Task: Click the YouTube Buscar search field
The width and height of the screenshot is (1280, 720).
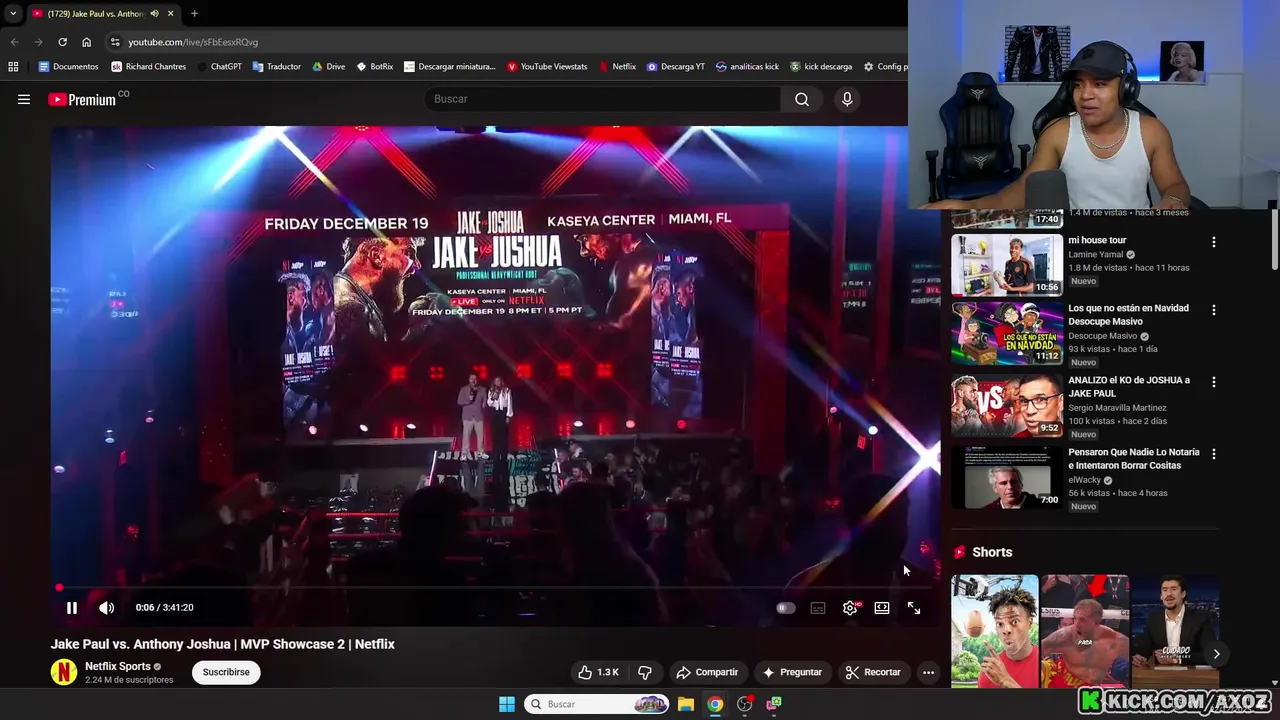Action: [603, 99]
